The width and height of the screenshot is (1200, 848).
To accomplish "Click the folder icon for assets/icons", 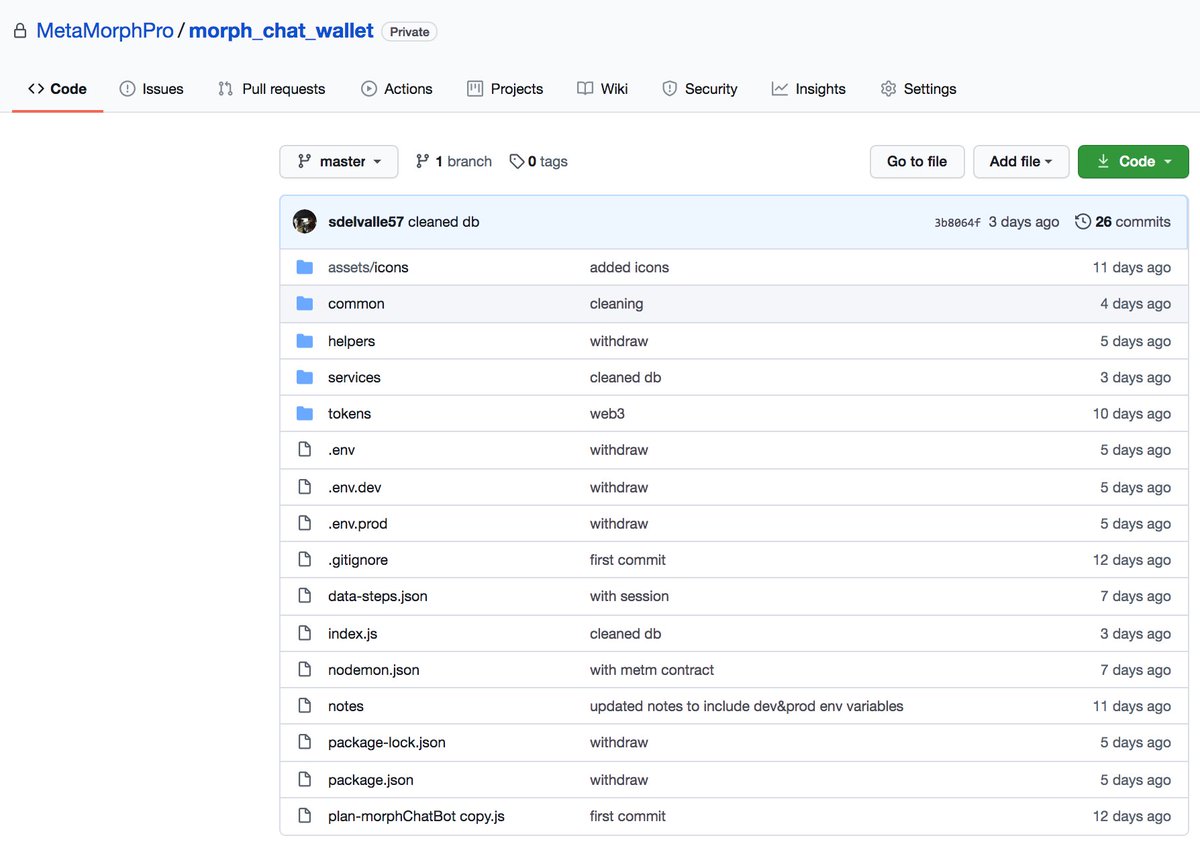I will (305, 267).
